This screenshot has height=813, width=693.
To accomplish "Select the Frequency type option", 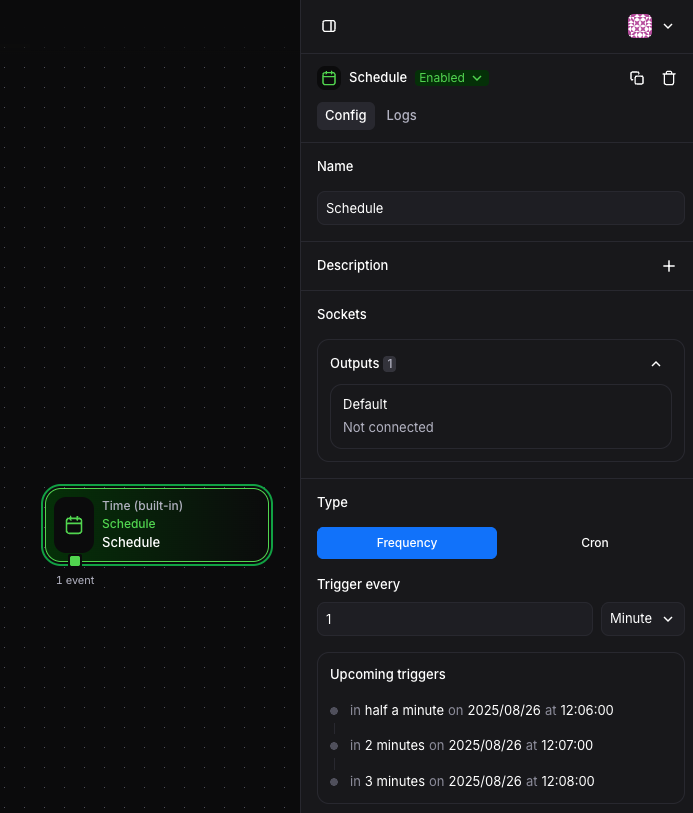I will pos(407,543).
